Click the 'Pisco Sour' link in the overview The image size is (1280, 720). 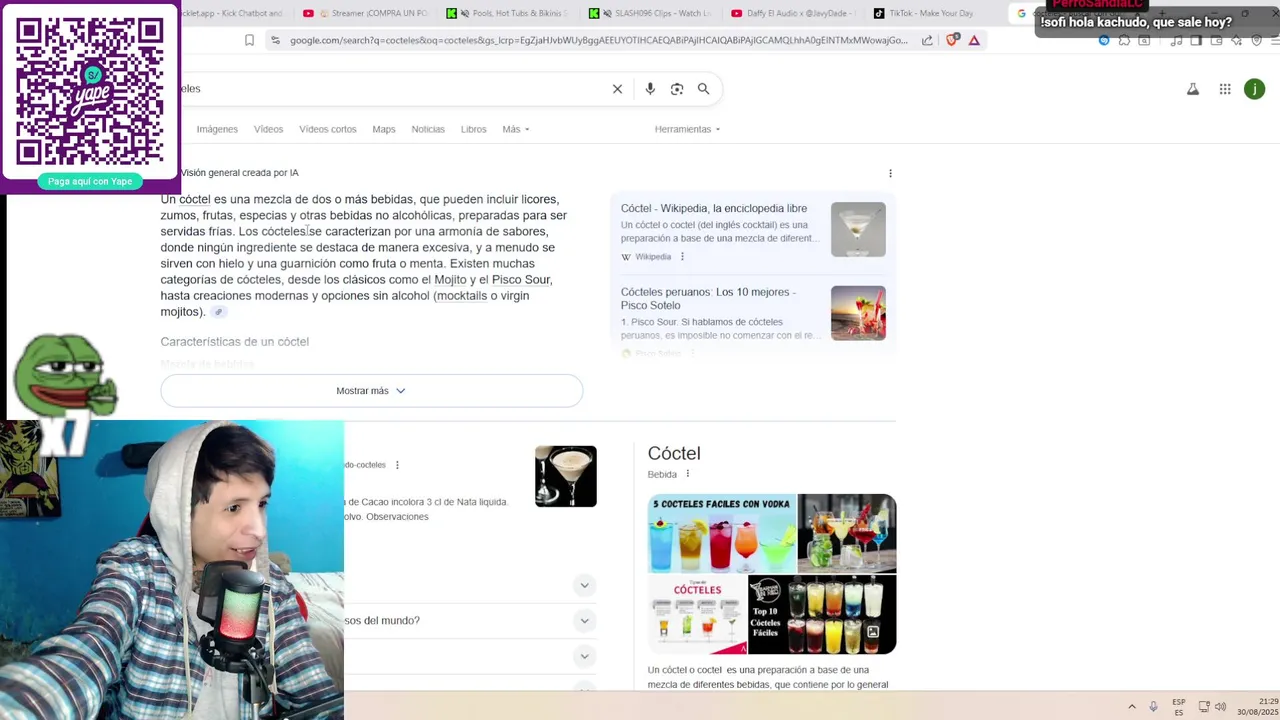[x=521, y=280]
